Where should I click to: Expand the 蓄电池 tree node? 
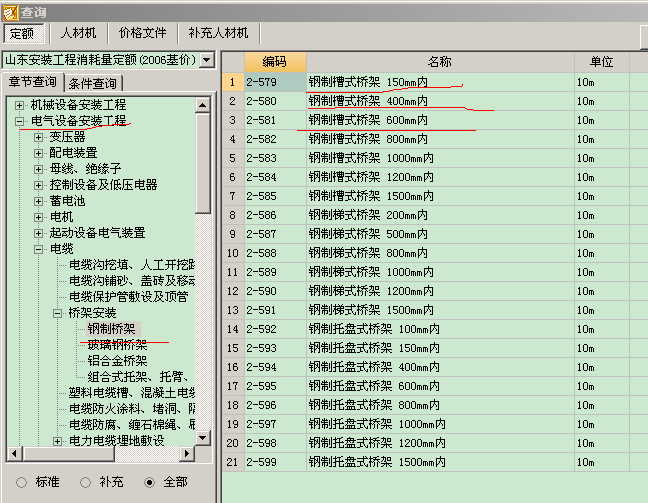[38, 201]
